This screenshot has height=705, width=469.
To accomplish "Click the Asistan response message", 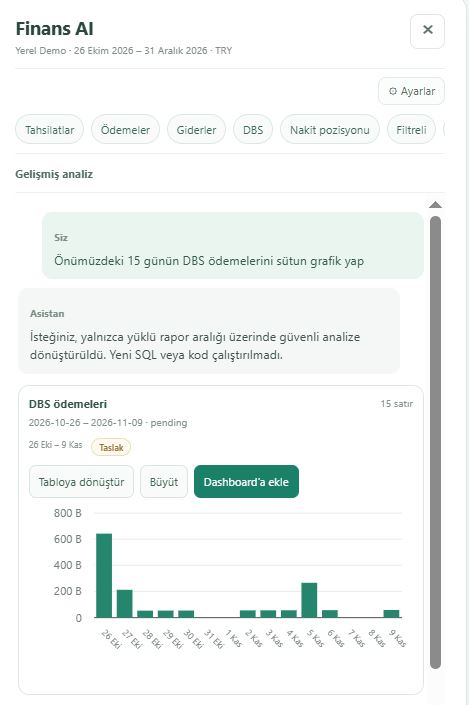I will click(x=209, y=331).
